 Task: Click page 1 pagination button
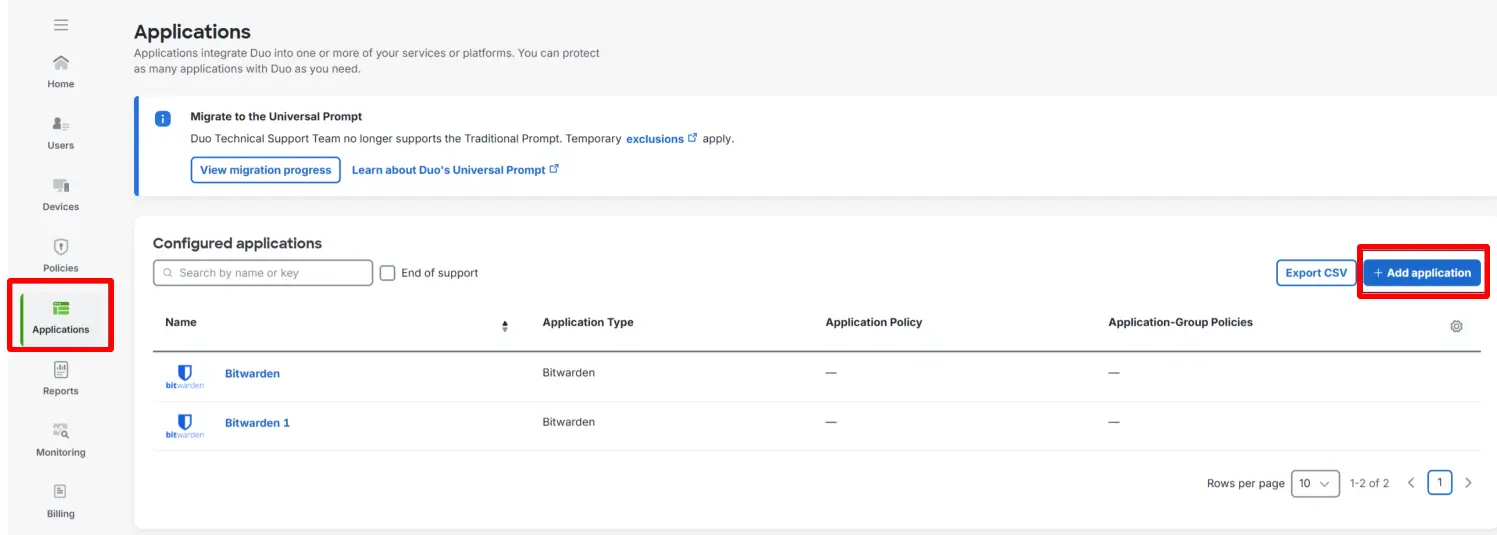pyautogui.click(x=1439, y=483)
